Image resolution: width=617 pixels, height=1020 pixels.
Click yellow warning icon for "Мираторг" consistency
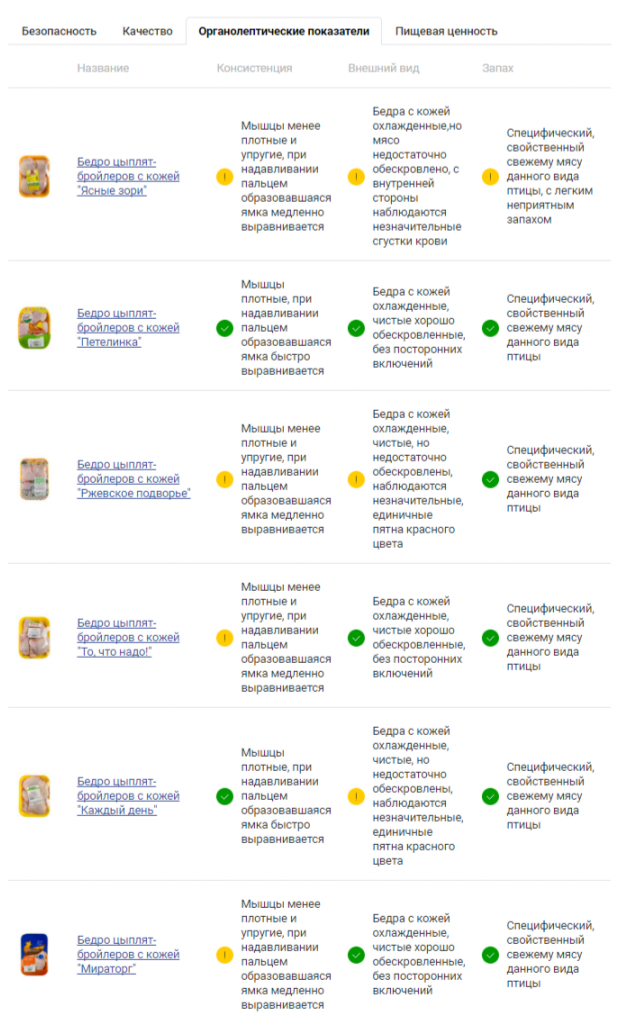(x=224, y=955)
